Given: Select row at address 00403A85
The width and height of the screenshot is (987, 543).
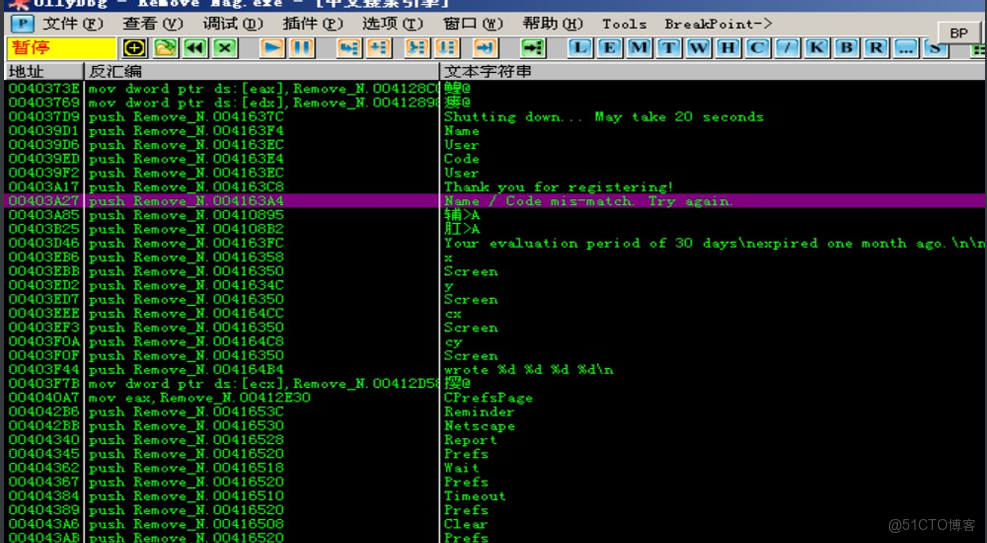Looking at the screenshot, I should 495,215.
